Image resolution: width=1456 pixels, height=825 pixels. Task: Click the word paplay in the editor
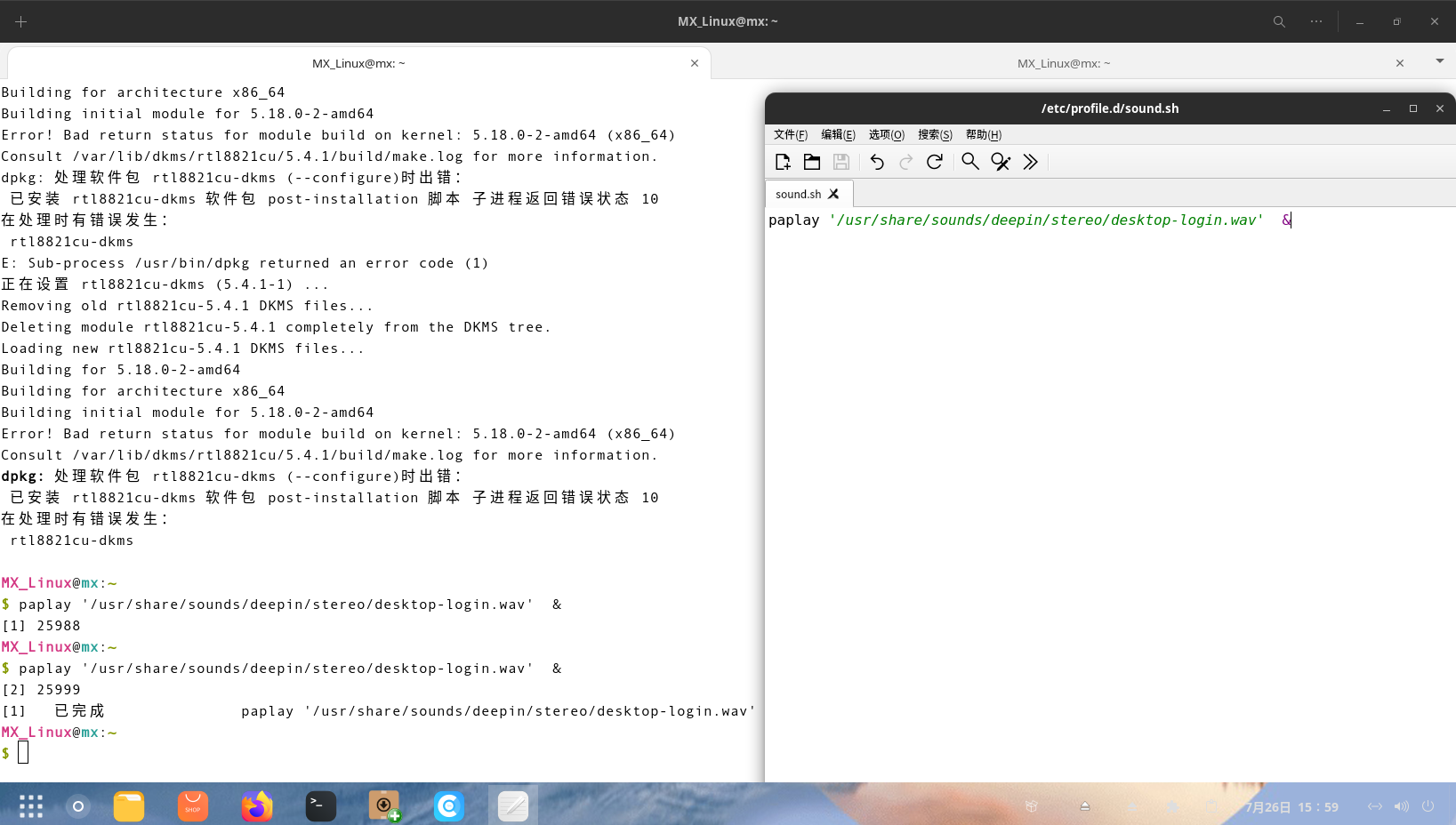point(794,220)
